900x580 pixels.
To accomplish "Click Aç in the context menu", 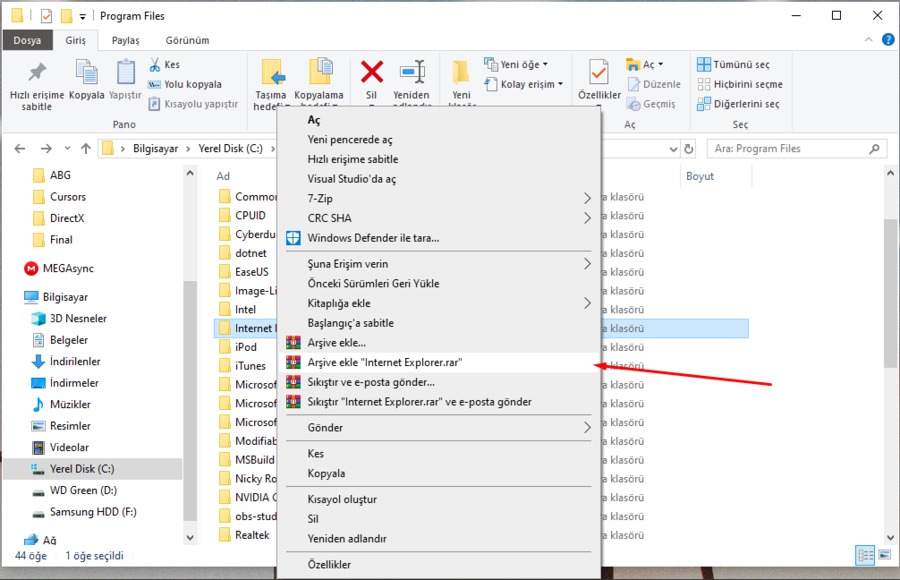I will [439, 120].
